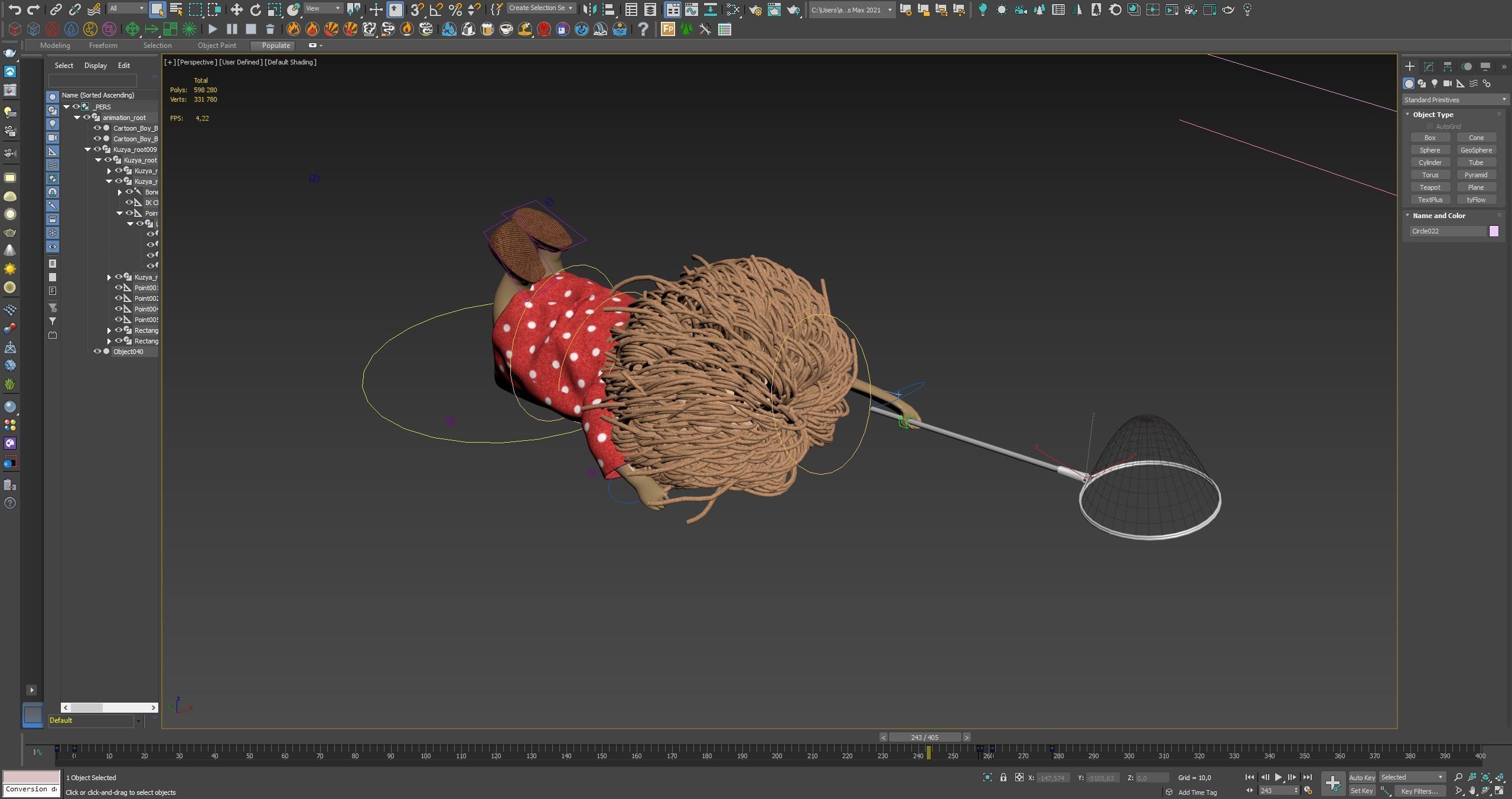Click the question mark help icon
The image size is (1512, 799).
click(643, 29)
